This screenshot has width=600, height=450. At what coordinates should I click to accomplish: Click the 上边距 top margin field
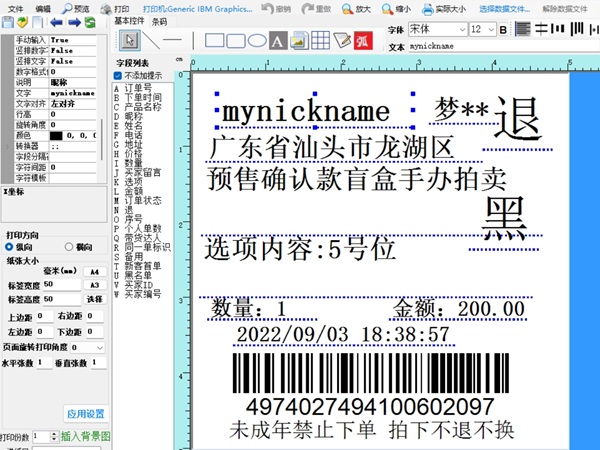[45, 316]
